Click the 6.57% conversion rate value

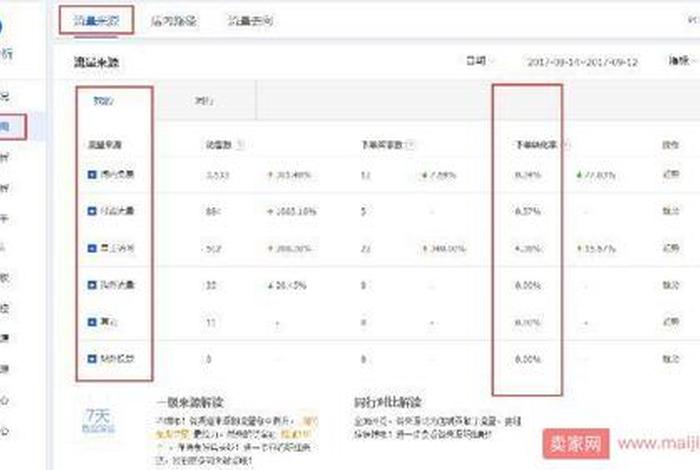(x=528, y=211)
